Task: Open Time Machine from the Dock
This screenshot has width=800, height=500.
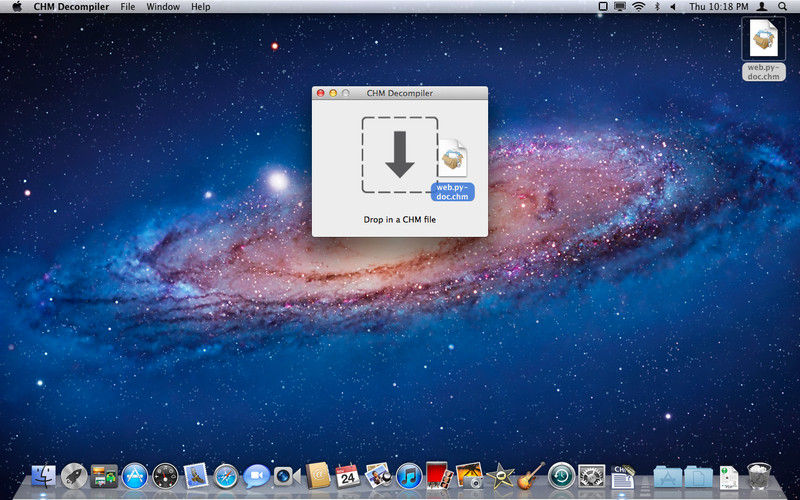Action: coord(561,476)
